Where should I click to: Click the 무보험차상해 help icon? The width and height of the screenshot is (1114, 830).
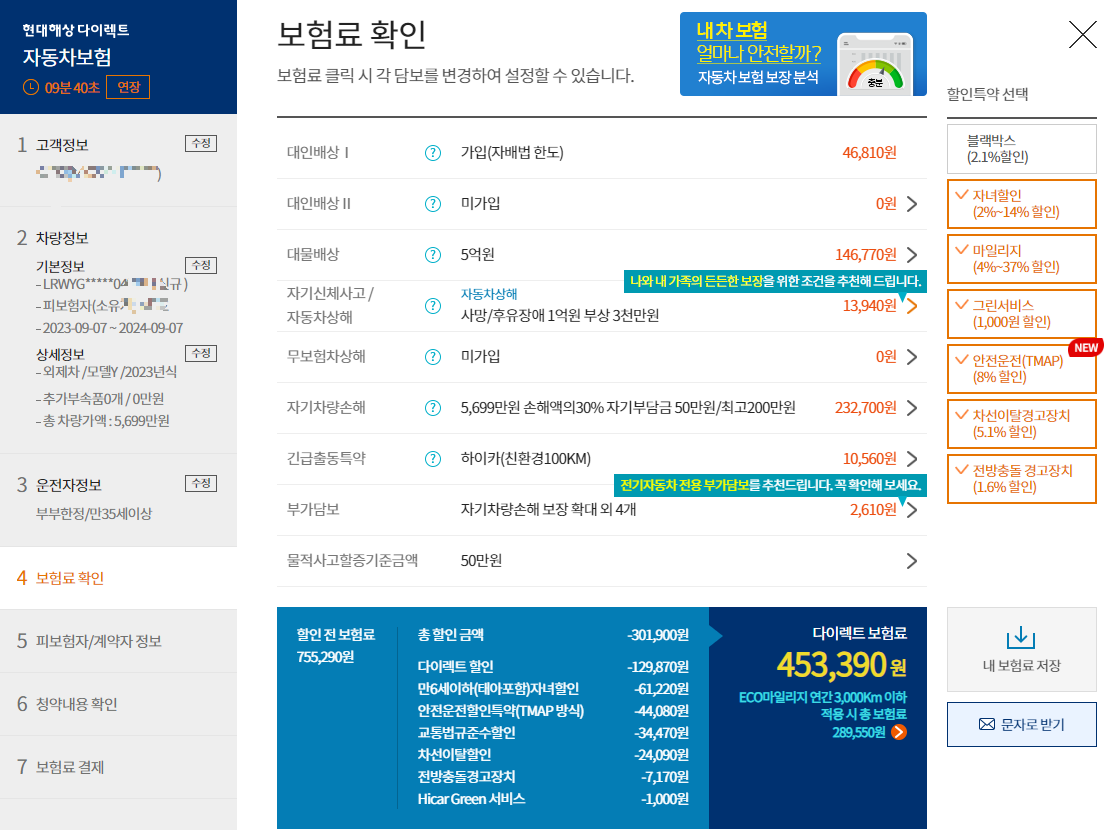pyautogui.click(x=432, y=356)
